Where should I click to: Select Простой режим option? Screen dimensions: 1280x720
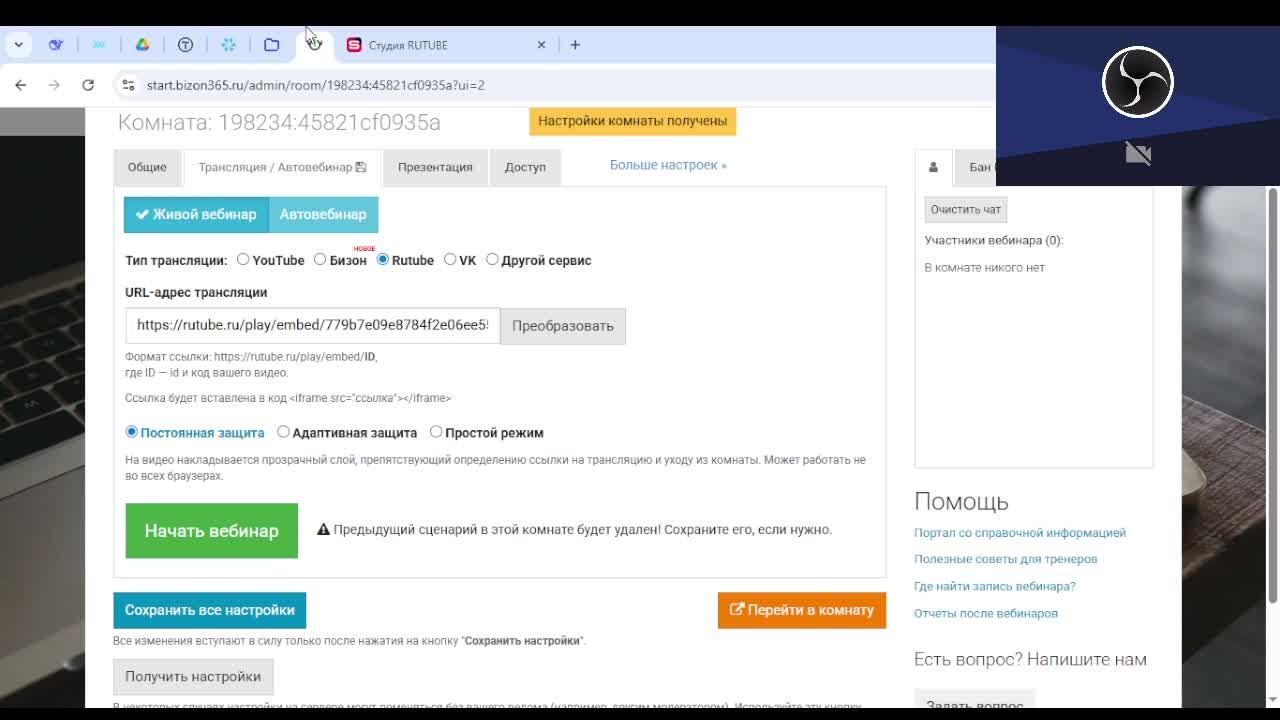[436, 432]
